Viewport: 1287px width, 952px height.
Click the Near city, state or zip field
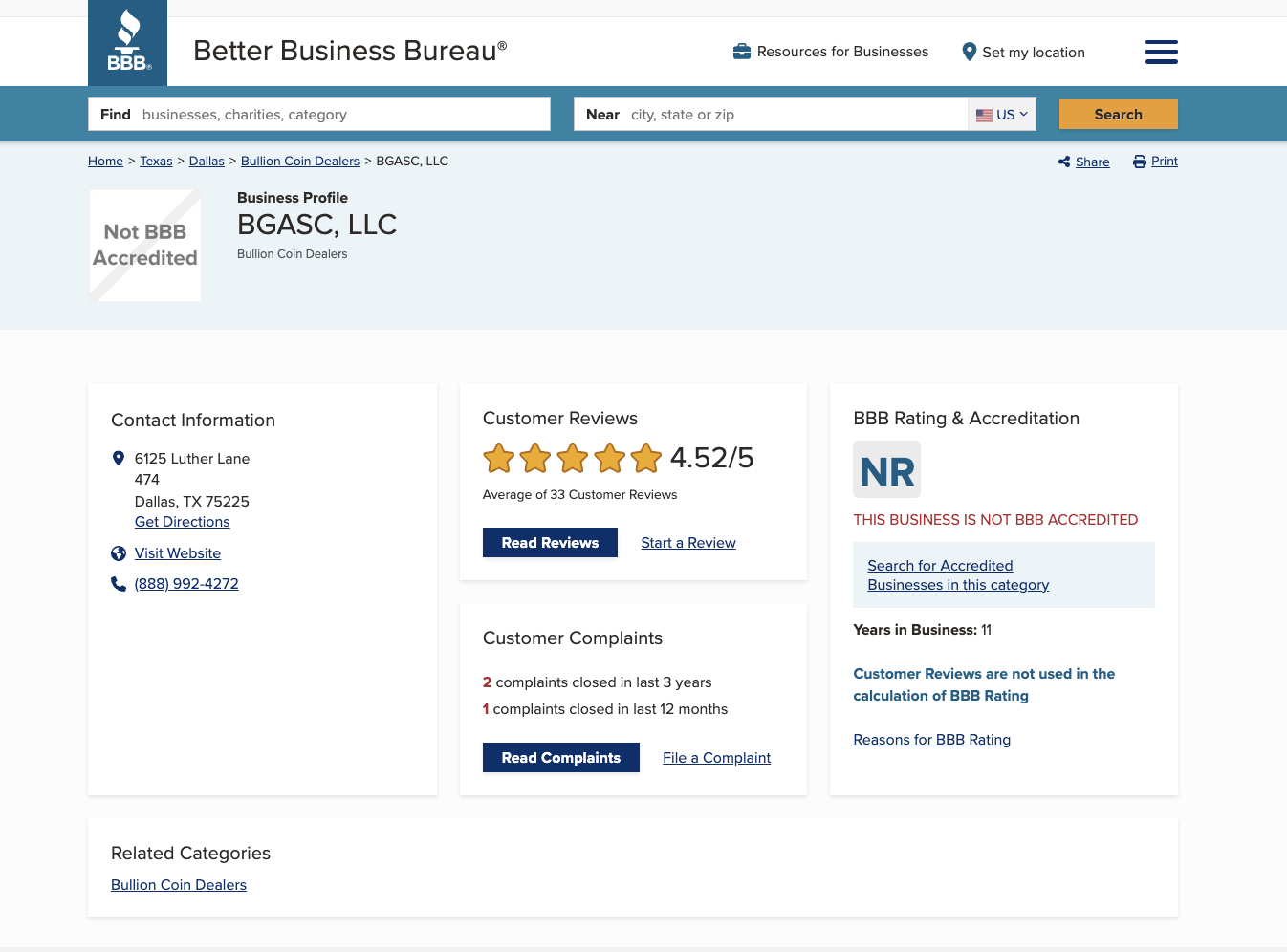(771, 115)
